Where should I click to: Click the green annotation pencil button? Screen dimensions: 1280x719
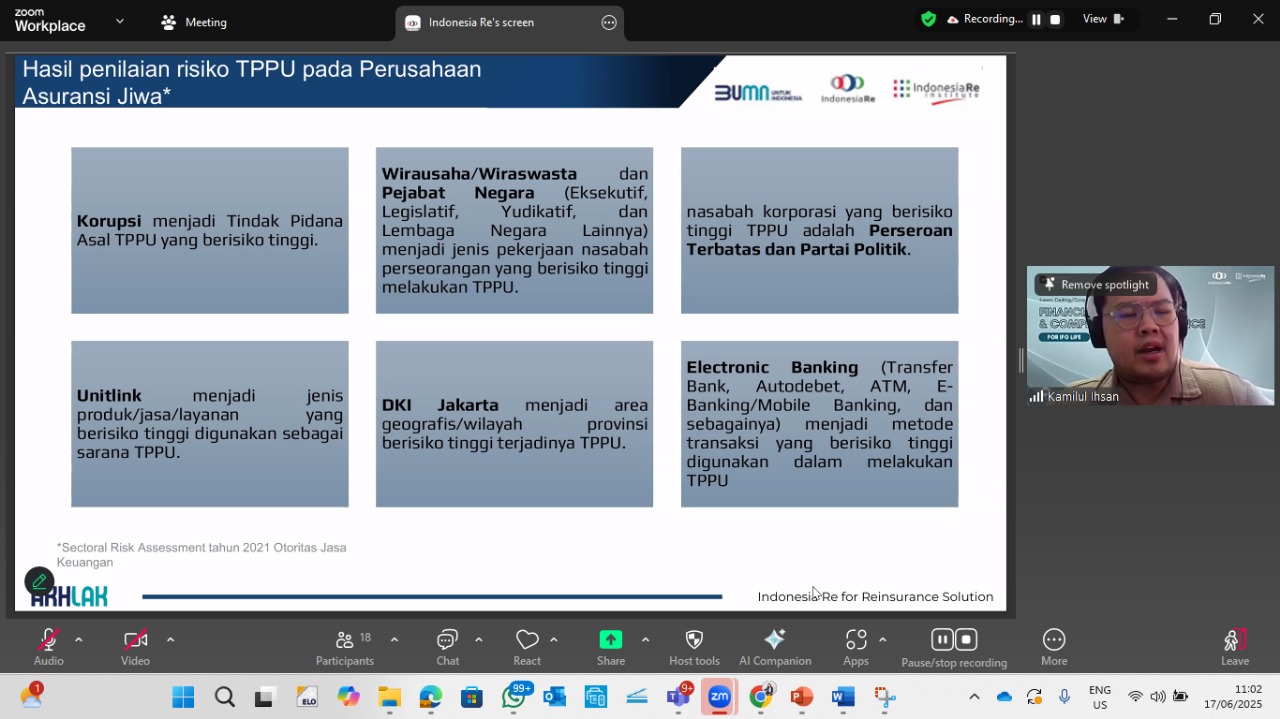39,581
